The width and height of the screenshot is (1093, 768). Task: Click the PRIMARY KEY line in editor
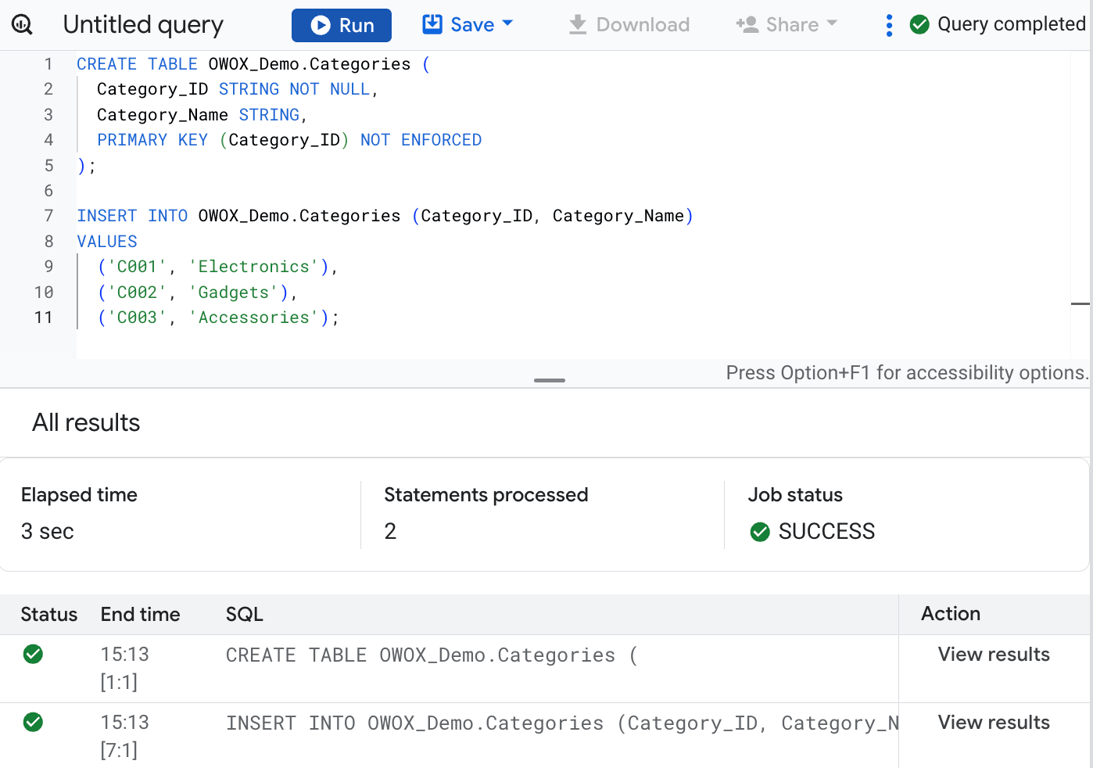[289, 140]
